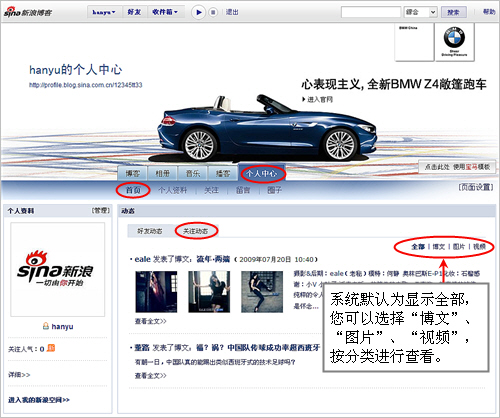Open the 综合 search category dropdown
The height and width of the screenshot is (418, 500).
[420, 12]
